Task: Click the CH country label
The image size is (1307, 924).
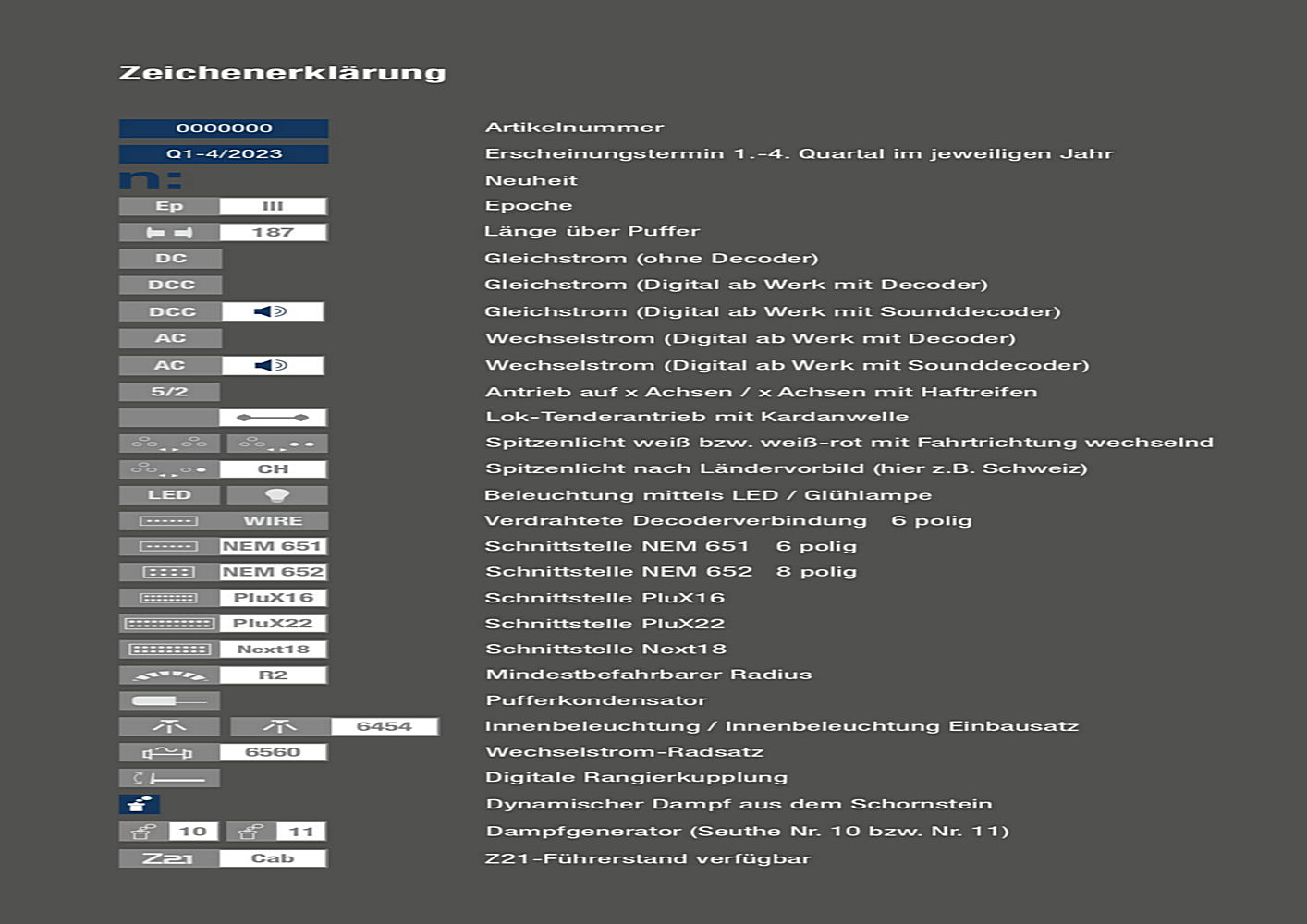Action: 273,469
